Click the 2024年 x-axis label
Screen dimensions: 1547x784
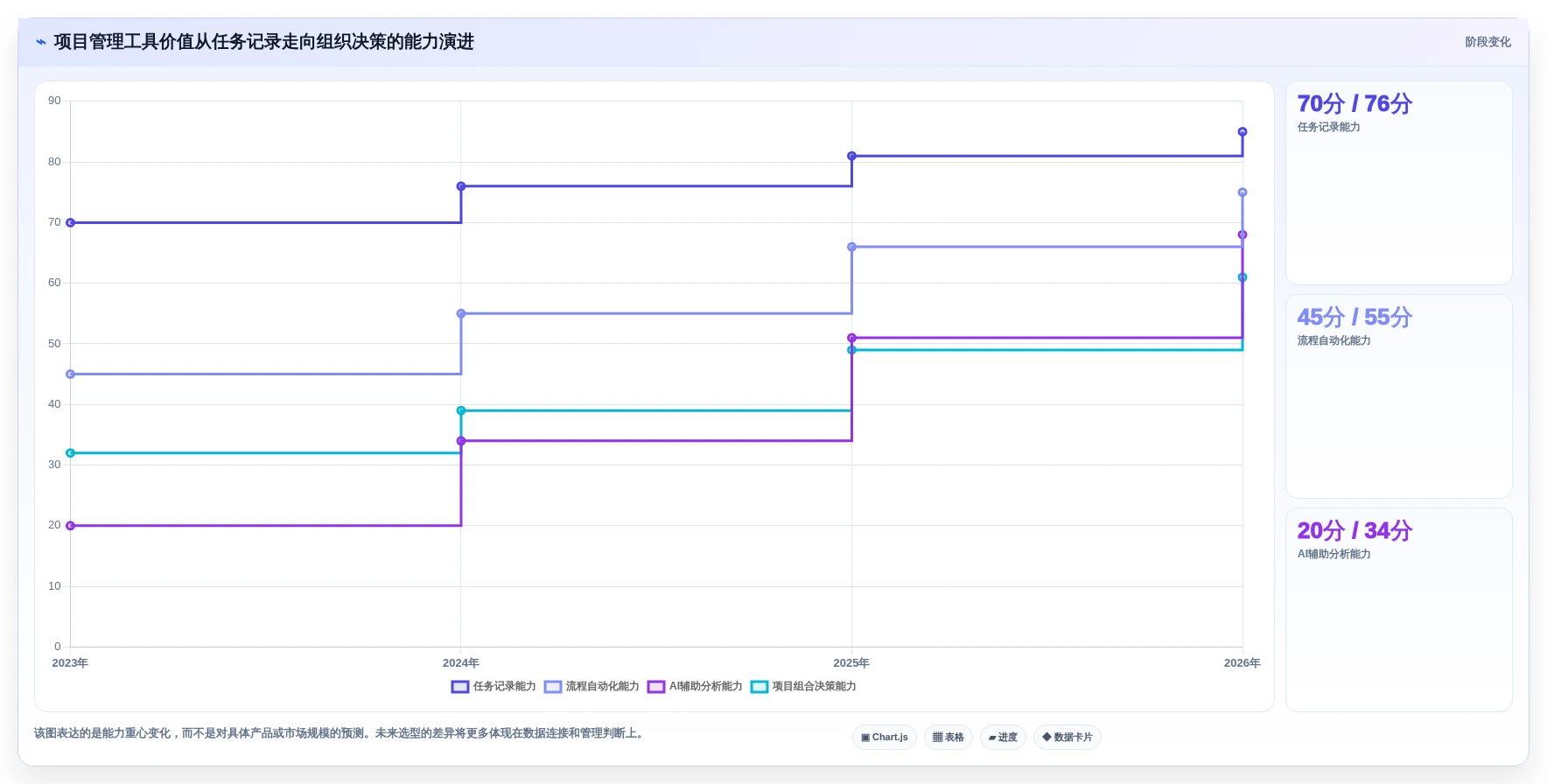[461, 663]
